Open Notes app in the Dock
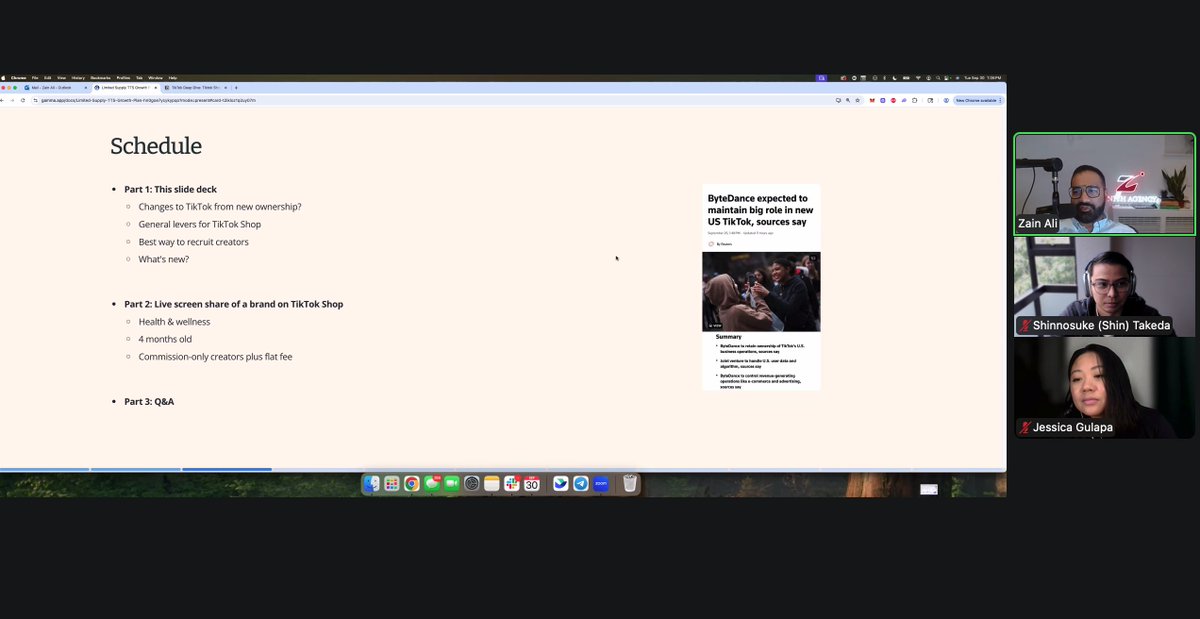Image resolution: width=1200 pixels, height=619 pixels. click(x=492, y=484)
